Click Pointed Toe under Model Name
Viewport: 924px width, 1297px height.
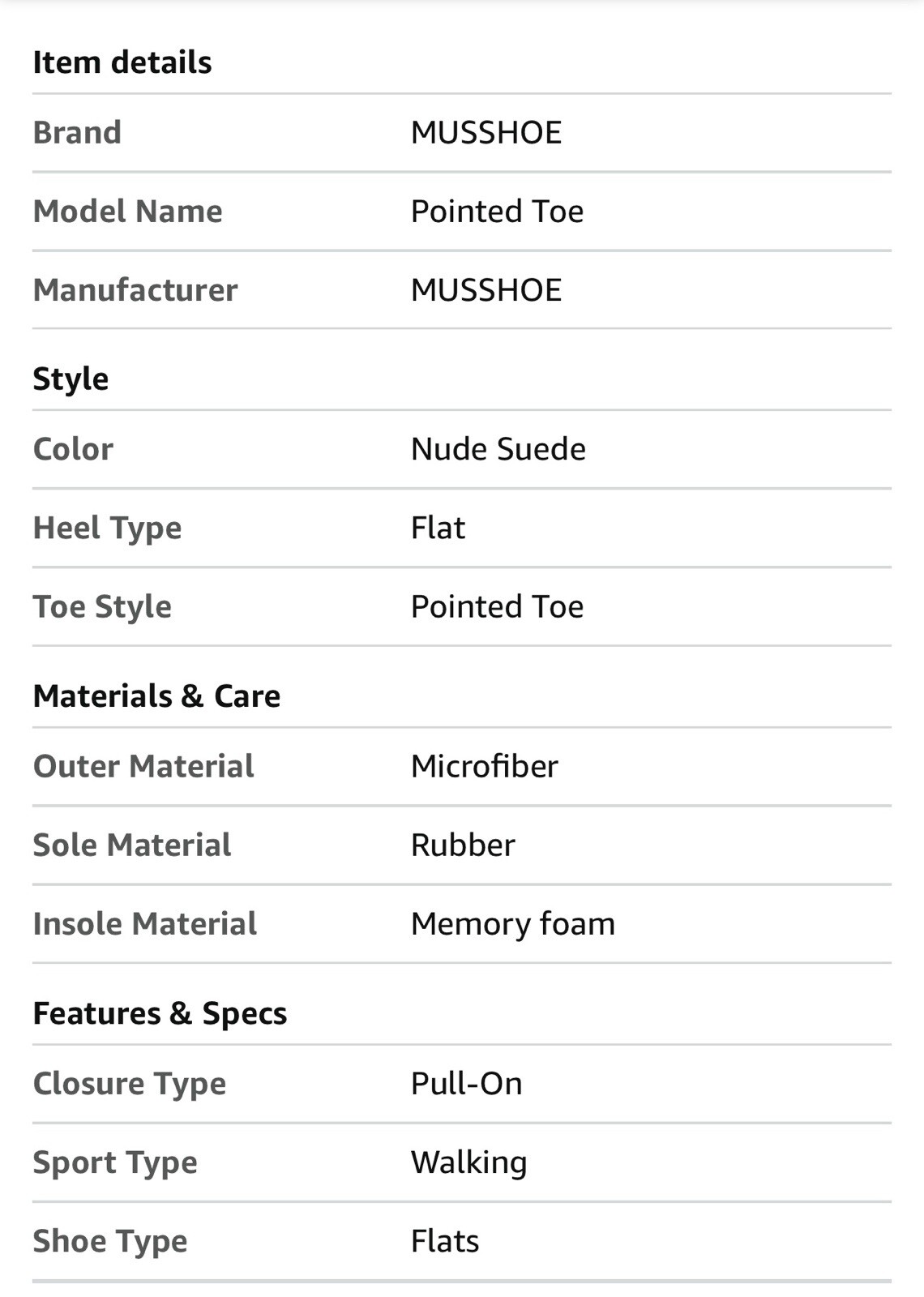[x=498, y=212]
